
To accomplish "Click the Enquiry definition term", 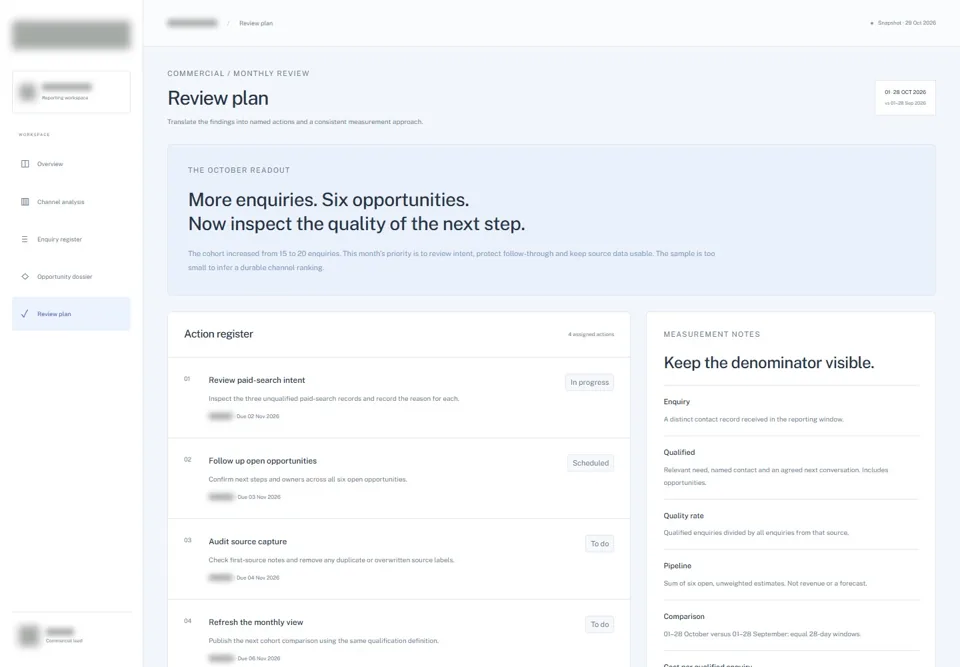I will point(677,402).
